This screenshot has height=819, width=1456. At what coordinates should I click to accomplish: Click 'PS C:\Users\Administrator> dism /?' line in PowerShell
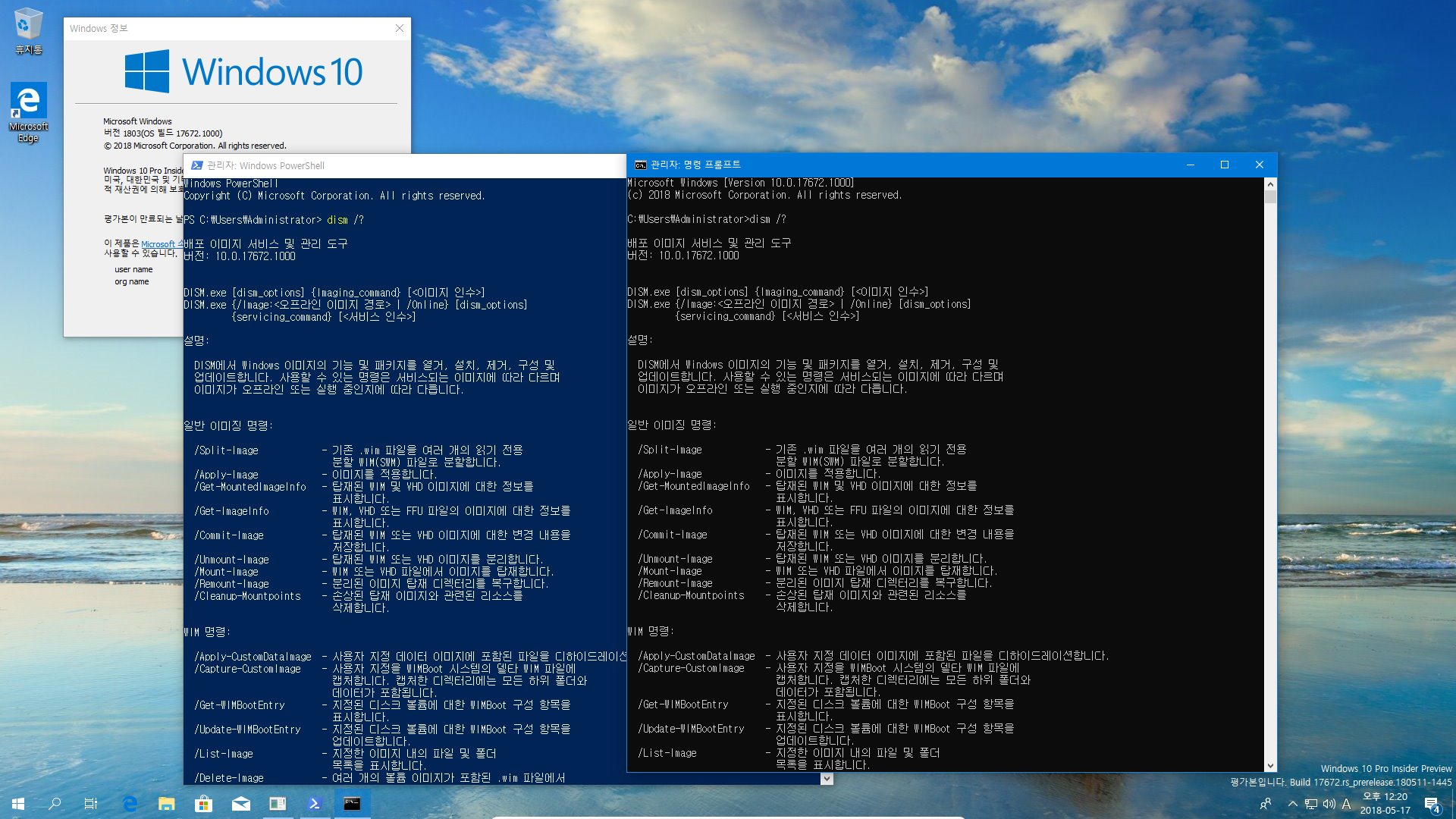(274, 220)
